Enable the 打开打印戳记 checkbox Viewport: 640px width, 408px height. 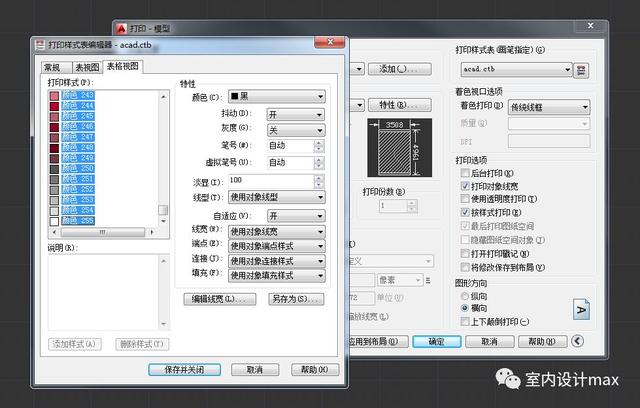click(x=465, y=253)
